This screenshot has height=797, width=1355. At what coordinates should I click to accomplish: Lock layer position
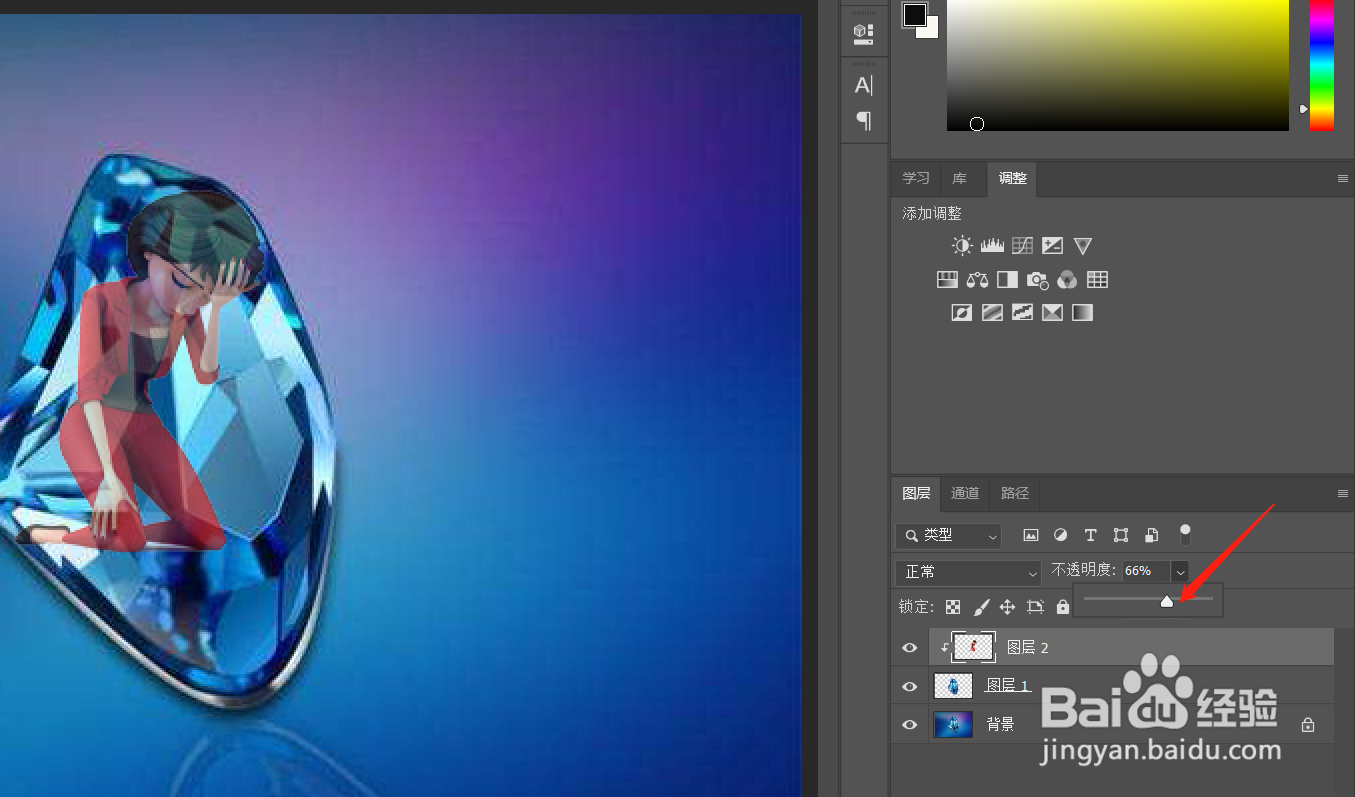(1007, 607)
